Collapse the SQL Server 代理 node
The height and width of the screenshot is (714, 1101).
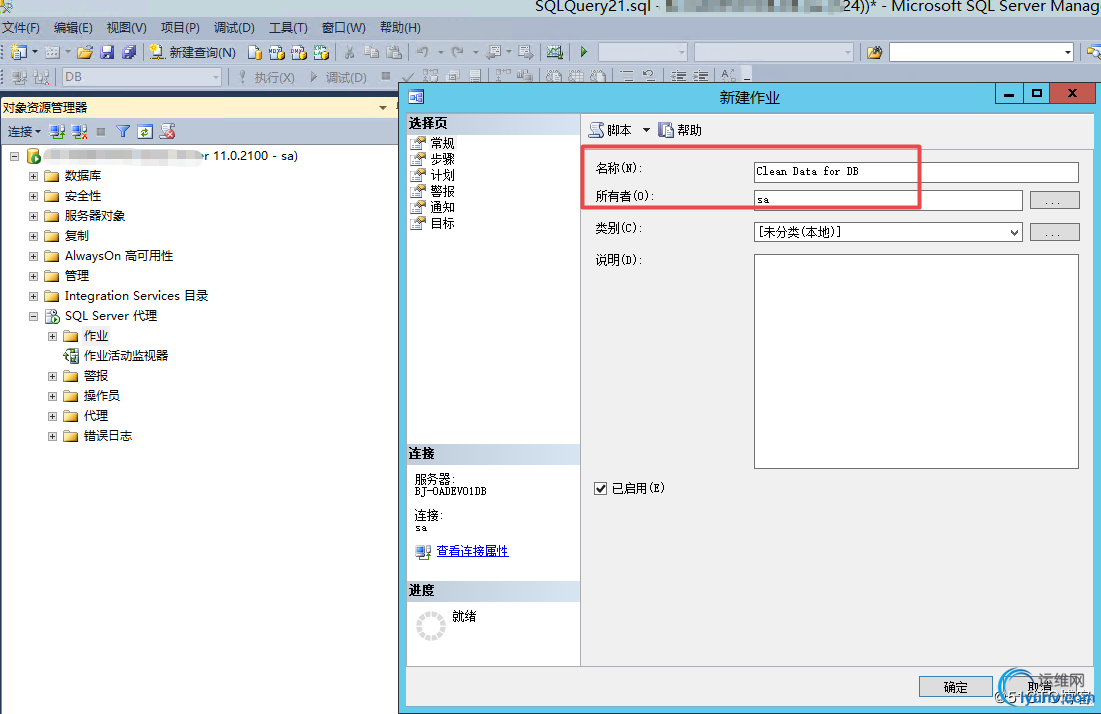(x=33, y=316)
